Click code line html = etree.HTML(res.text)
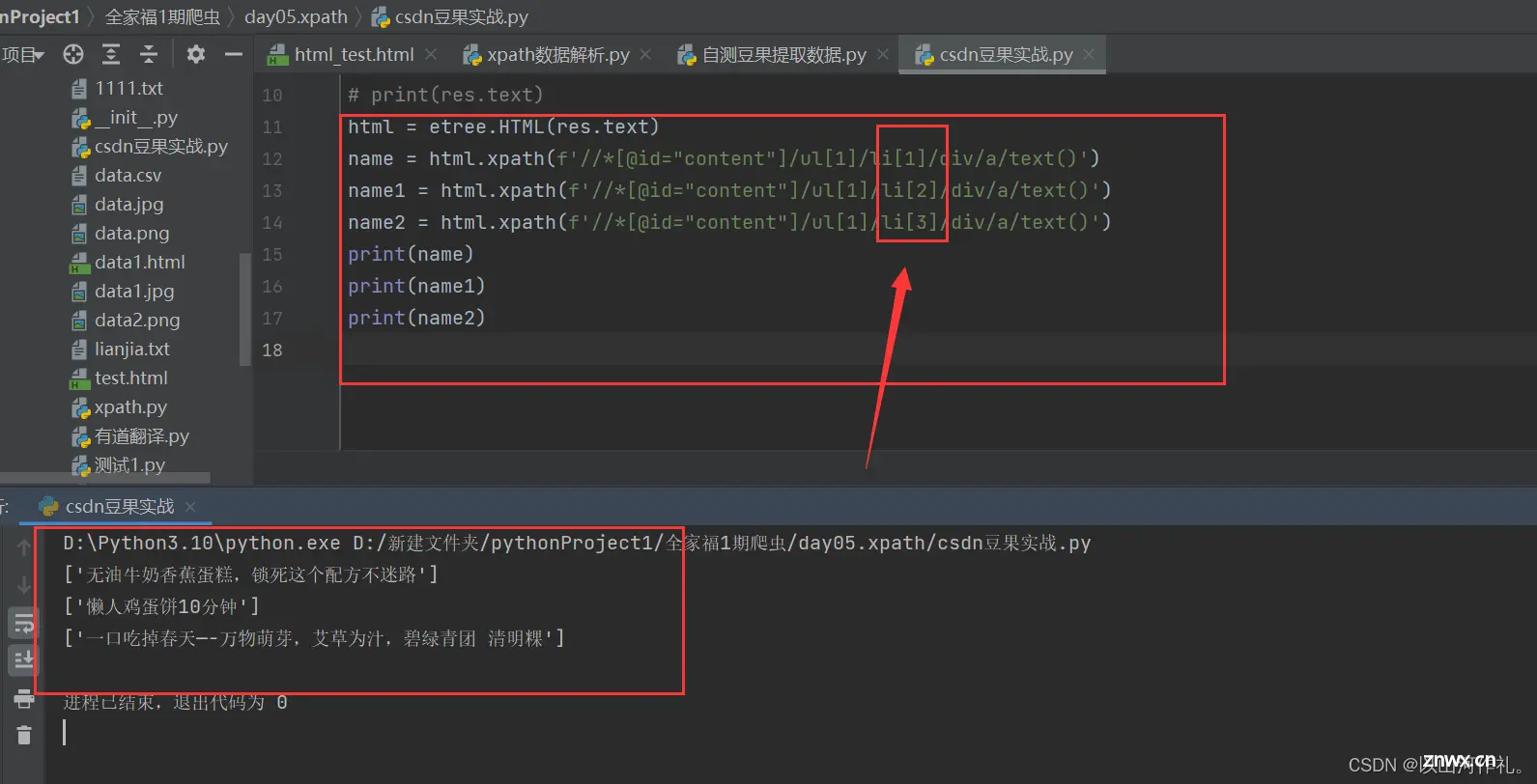This screenshot has width=1537, height=784. coord(503,126)
